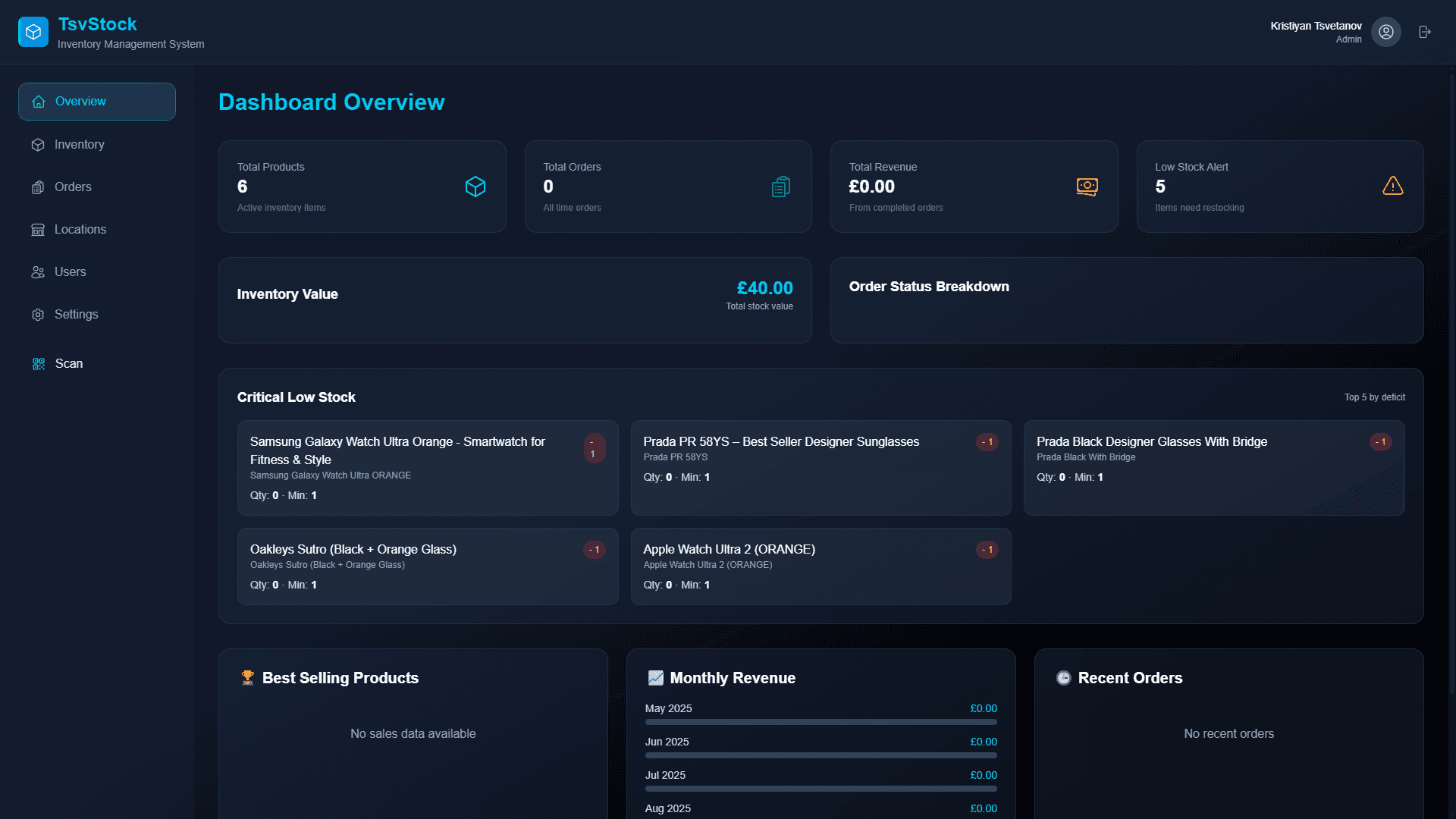Image resolution: width=1456 pixels, height=819 pixels.
Task: Select the Apple Watch Ultra 2 card
Action: pyautogui.click(x=821, y=566)
